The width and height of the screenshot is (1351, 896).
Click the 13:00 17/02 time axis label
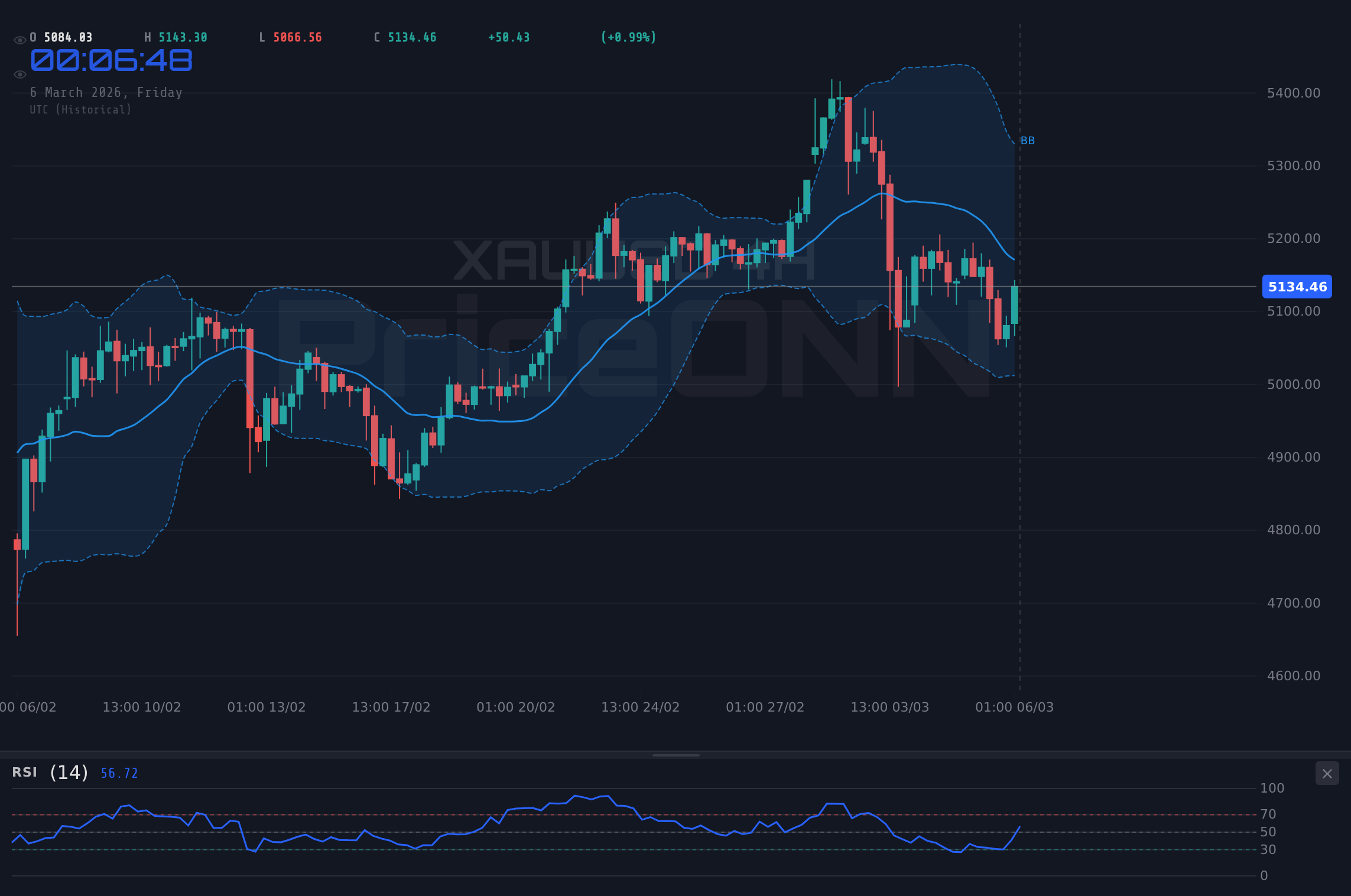point(391,707)
